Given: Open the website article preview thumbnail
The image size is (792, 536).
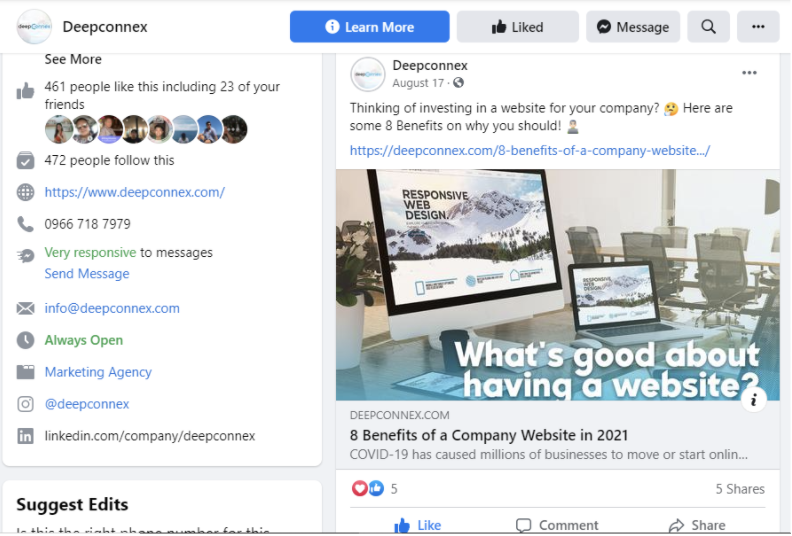Looking at the screenshot, I should (558, 285).
